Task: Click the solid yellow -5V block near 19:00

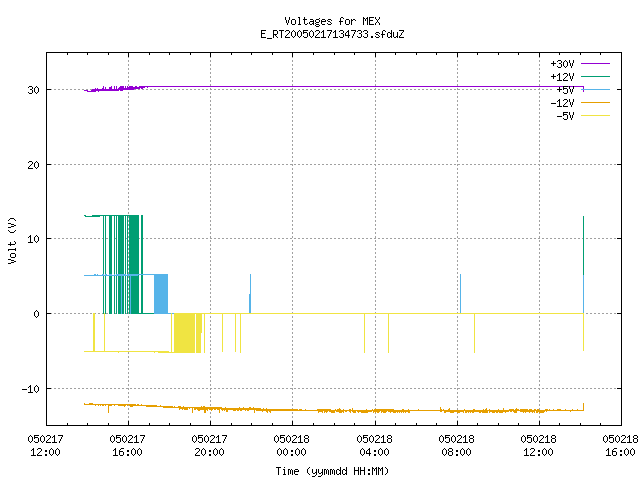Action: point(184,333)
